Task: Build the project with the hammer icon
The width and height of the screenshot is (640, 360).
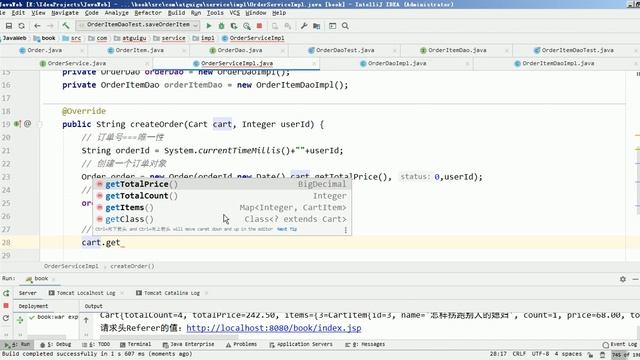Action: pyautogui.click(x=66, y=26)
